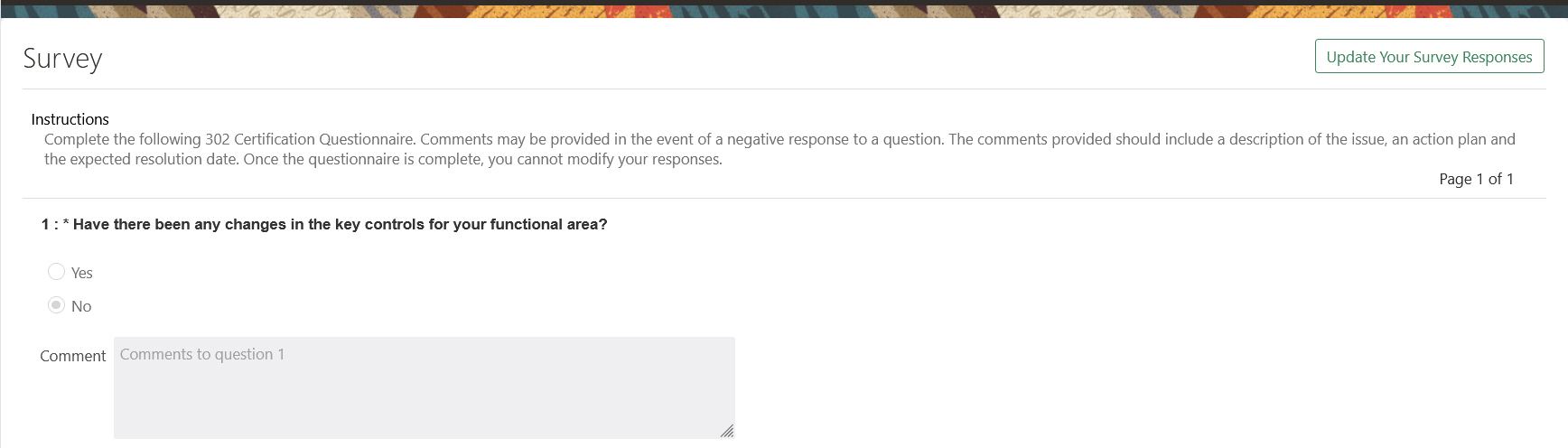
Task: Click the Comment field label
Action: tap(72, 356)
